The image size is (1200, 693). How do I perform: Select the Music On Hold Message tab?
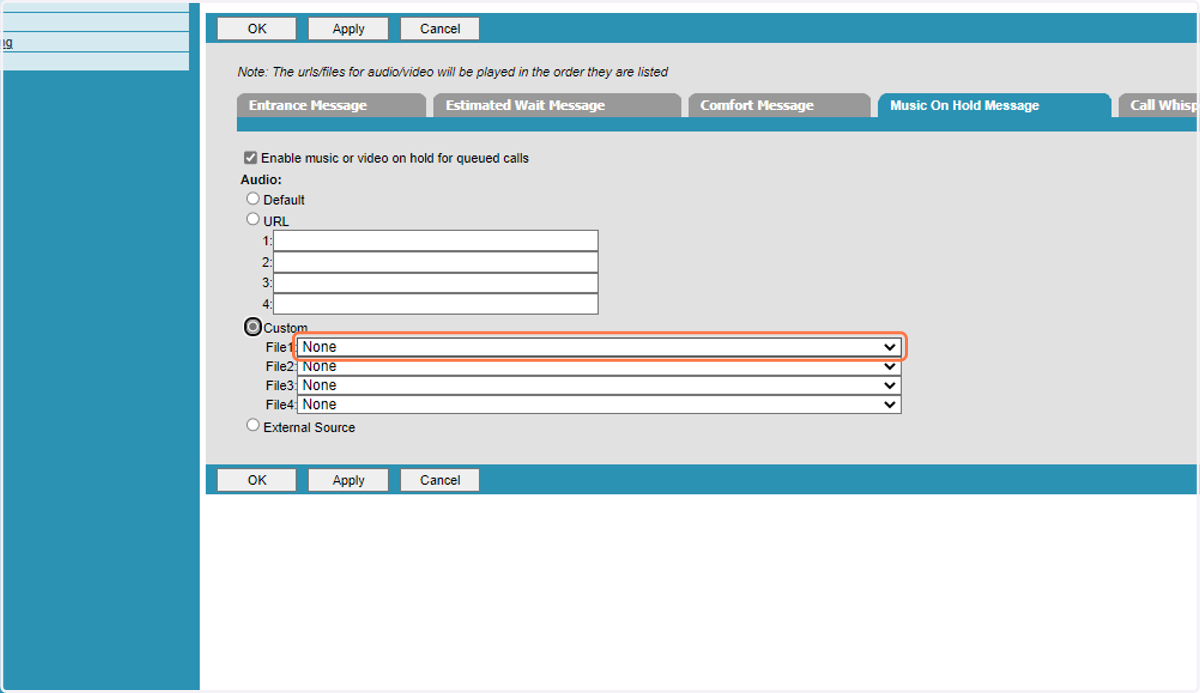(994, 105)
